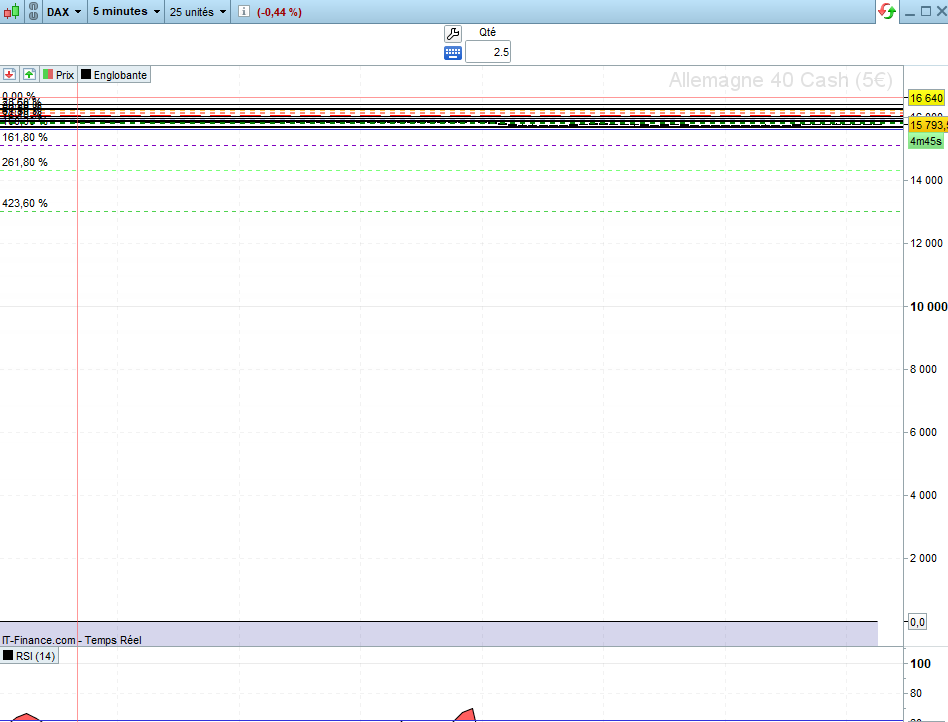Click the -0,44 % variation text

(279, 12)
